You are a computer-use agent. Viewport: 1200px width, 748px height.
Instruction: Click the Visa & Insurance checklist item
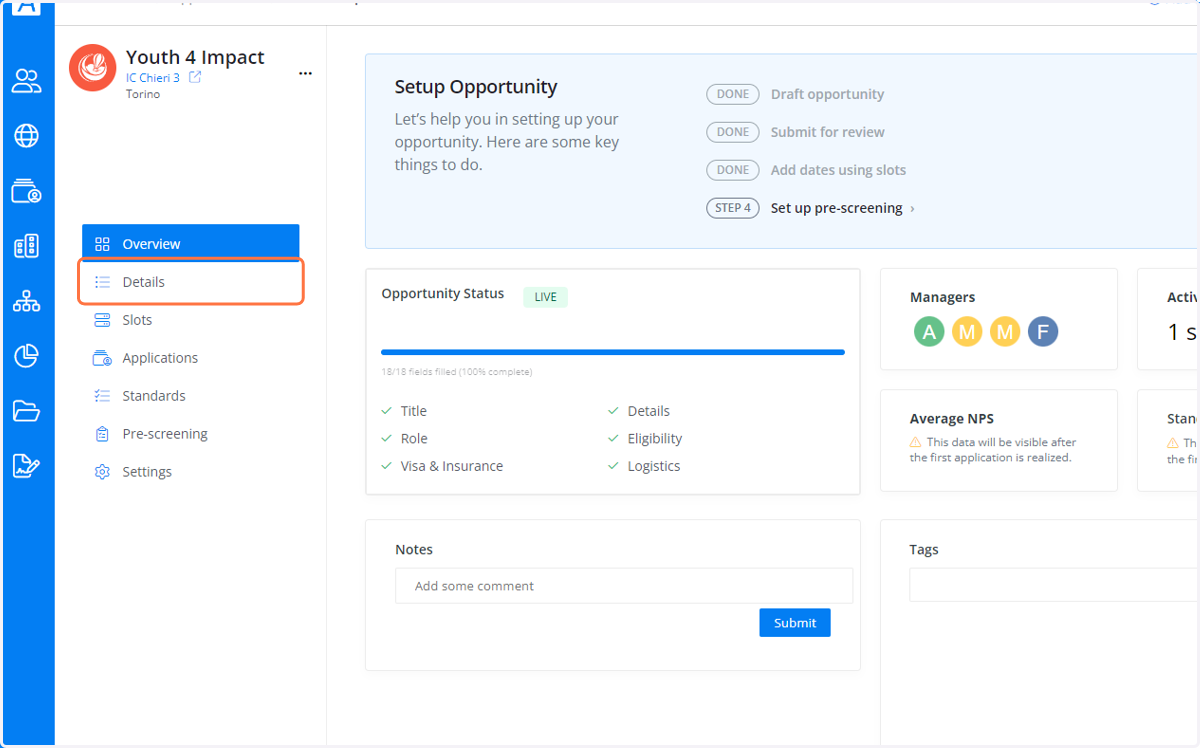click(x=442, y=466)
